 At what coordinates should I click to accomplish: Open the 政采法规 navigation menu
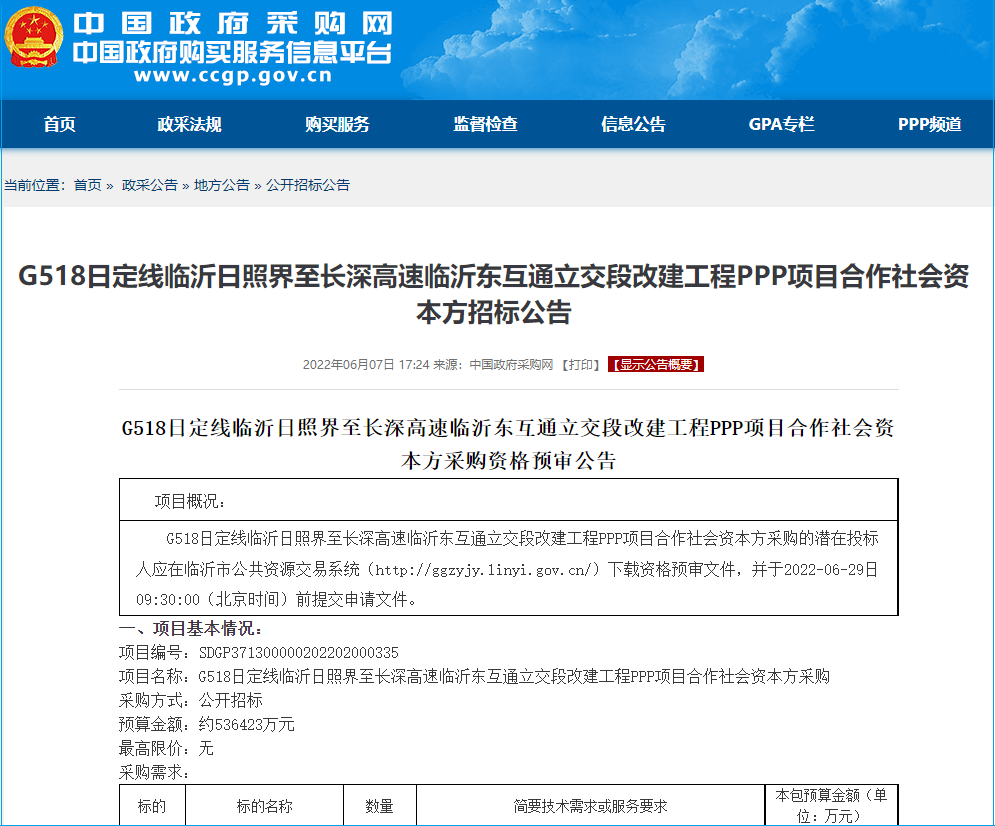(x=189, y=124)
